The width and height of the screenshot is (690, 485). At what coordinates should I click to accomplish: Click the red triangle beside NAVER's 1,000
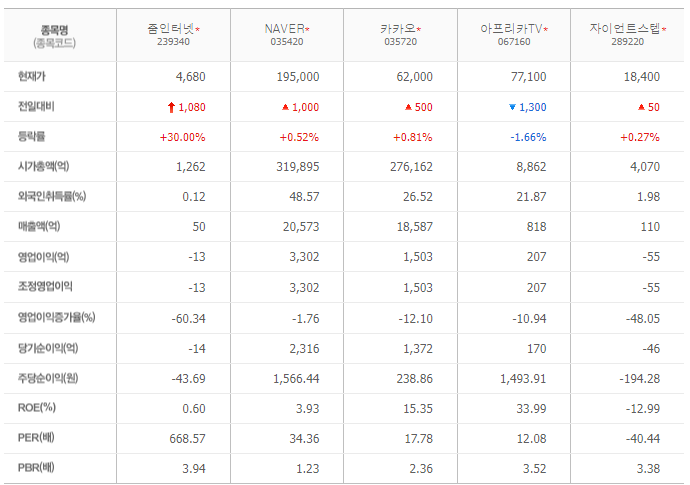(x=285, y=107)
